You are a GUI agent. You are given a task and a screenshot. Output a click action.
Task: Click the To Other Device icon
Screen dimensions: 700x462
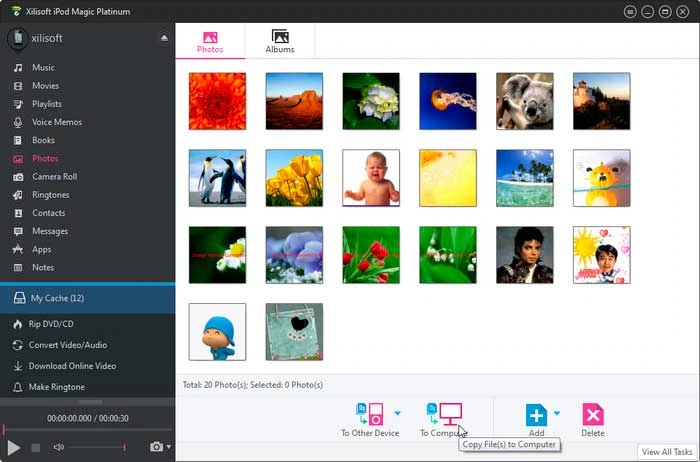(370, 413)
